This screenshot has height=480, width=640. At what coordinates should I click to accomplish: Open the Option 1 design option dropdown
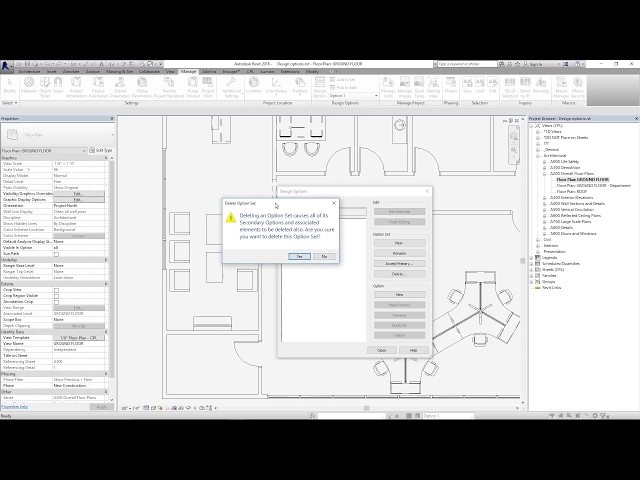pyautogui.click(x=353, y=96)
